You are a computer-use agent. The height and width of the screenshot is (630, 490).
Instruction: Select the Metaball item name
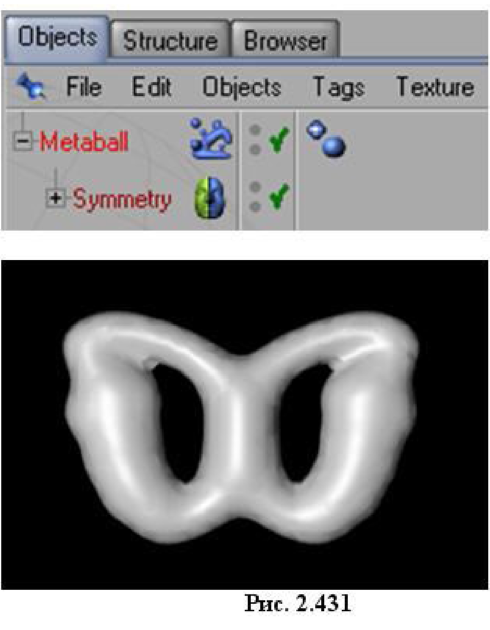point(84,141)
